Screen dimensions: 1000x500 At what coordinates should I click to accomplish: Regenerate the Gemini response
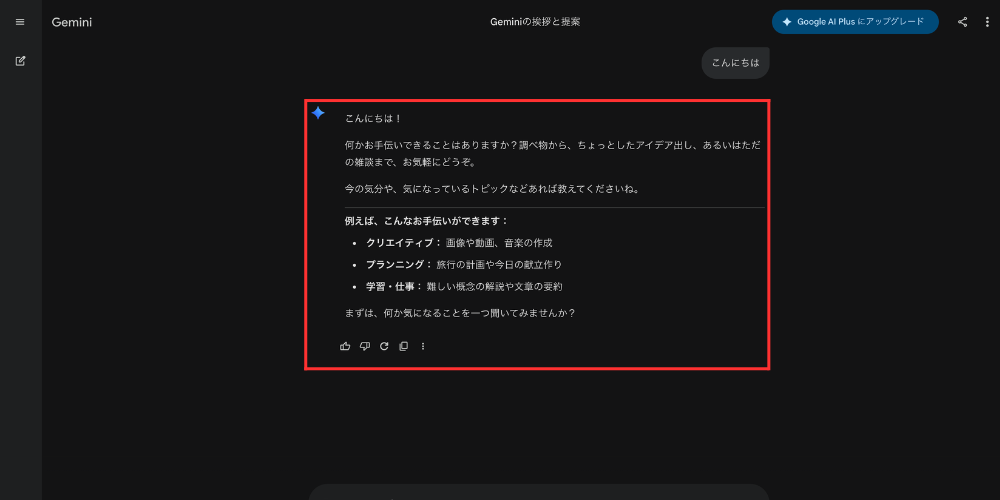tap(384, 346)
